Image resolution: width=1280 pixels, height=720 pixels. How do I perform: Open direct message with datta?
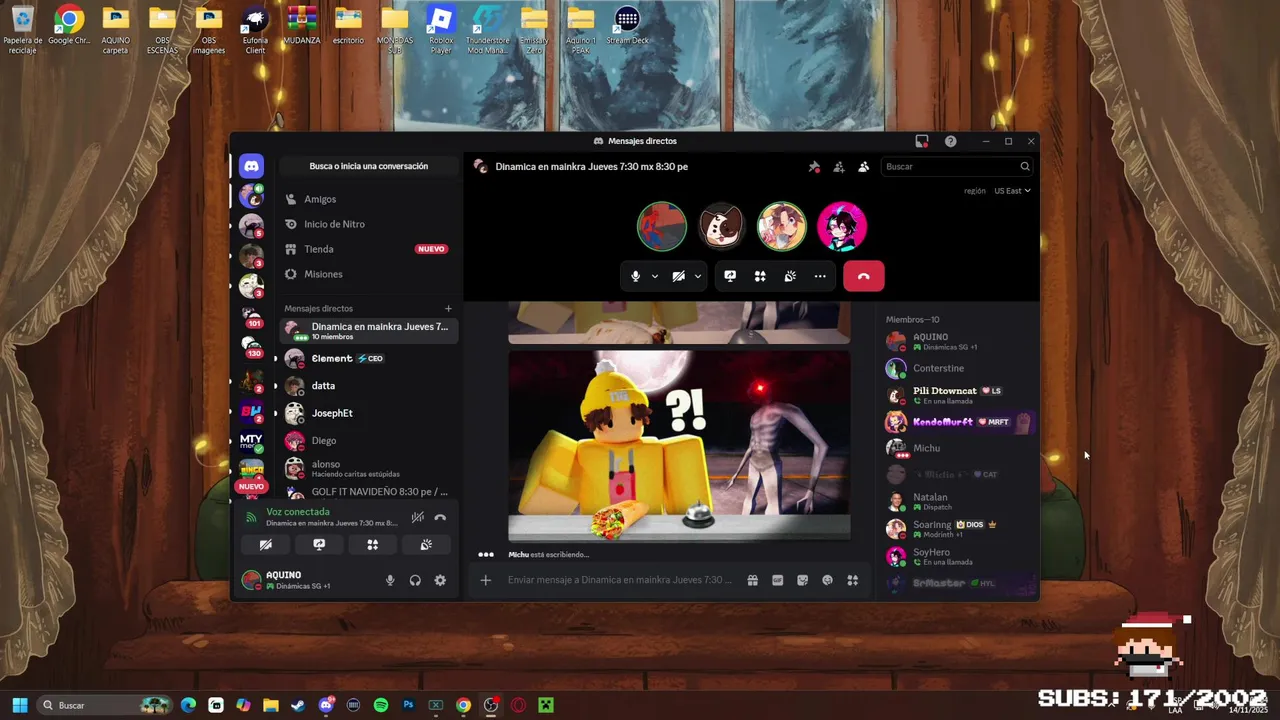[368, 385]
